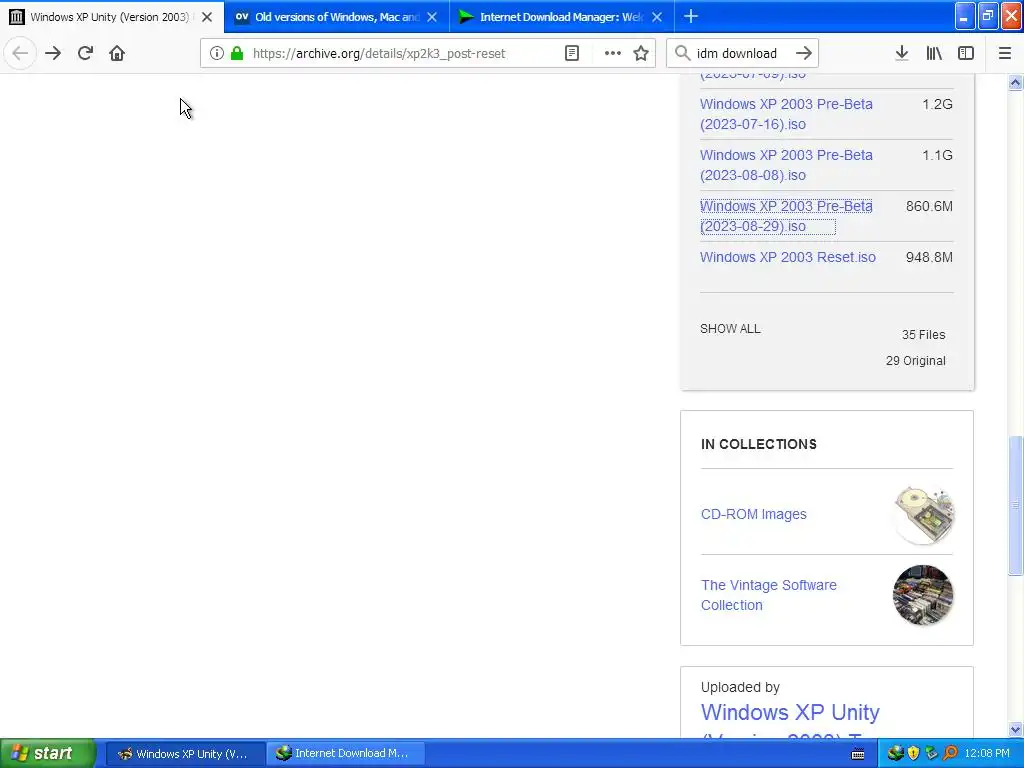Open the Library bookshelf icon
Screen dimensions: 1024x768
[x=934, y=53]
